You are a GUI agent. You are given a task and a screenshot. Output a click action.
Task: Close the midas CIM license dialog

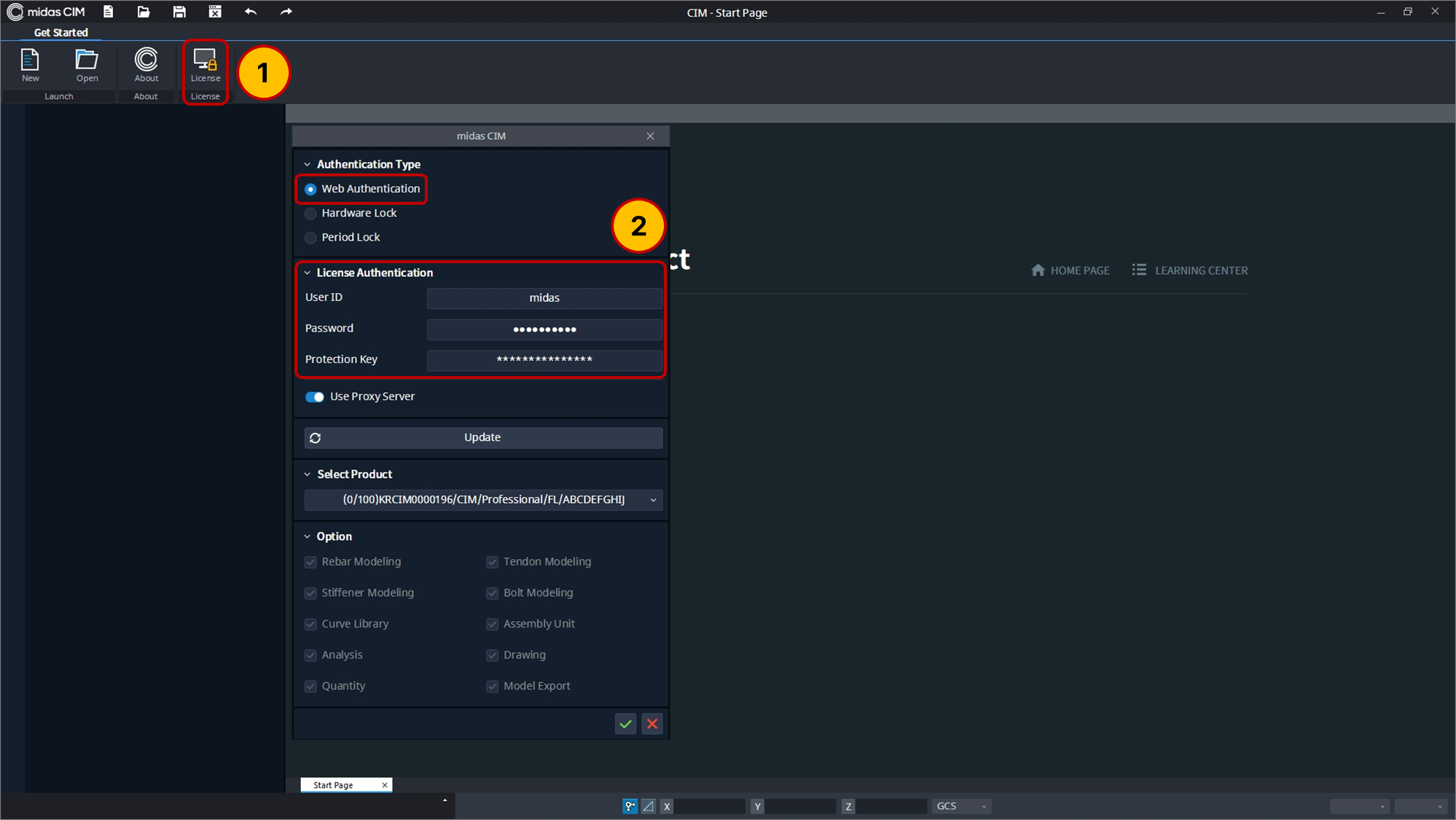click(x=650, y=136)
